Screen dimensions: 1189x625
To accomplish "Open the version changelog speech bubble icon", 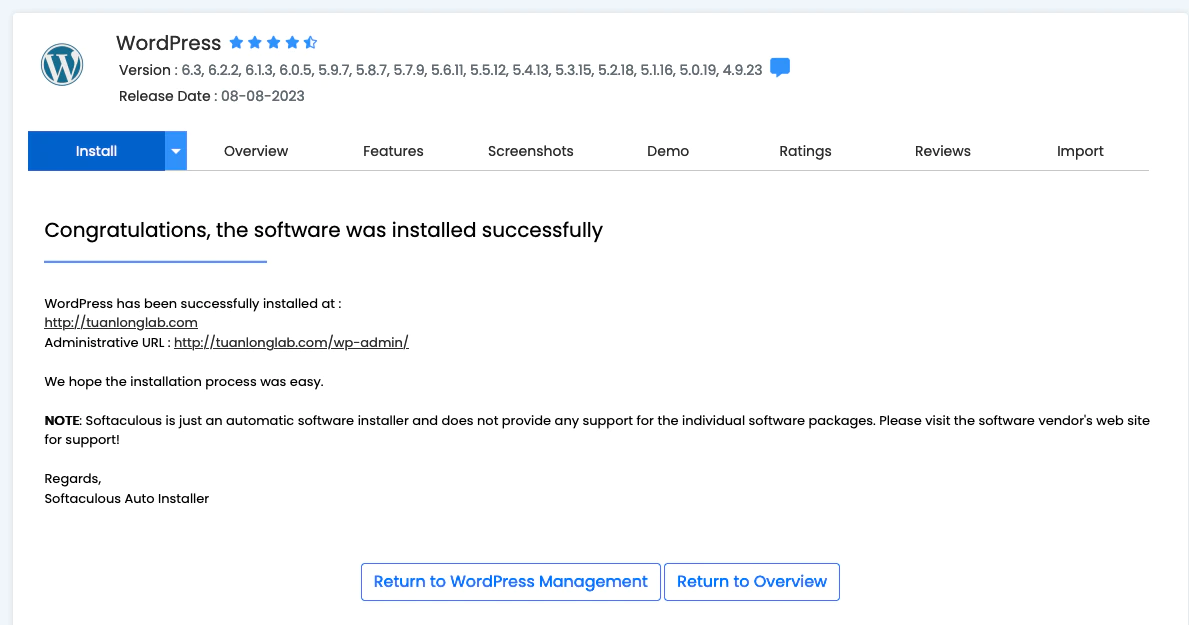I will pyautogui.click(x=780, y=68).
